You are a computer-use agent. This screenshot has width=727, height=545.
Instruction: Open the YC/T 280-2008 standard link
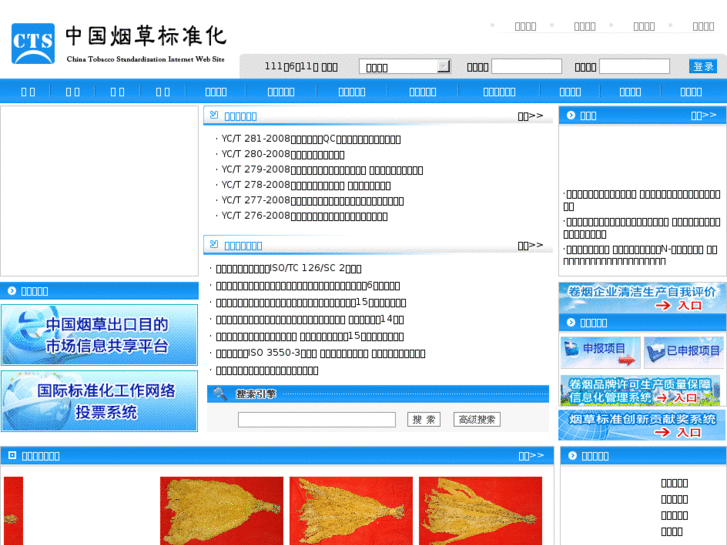pyautogui.click(x=283, y=154)
